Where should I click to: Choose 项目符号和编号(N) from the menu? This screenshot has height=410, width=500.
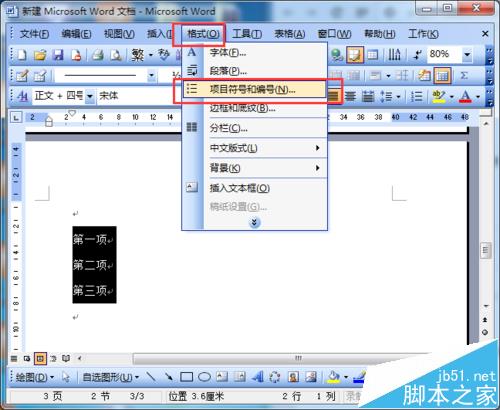[x=254, y=90]
